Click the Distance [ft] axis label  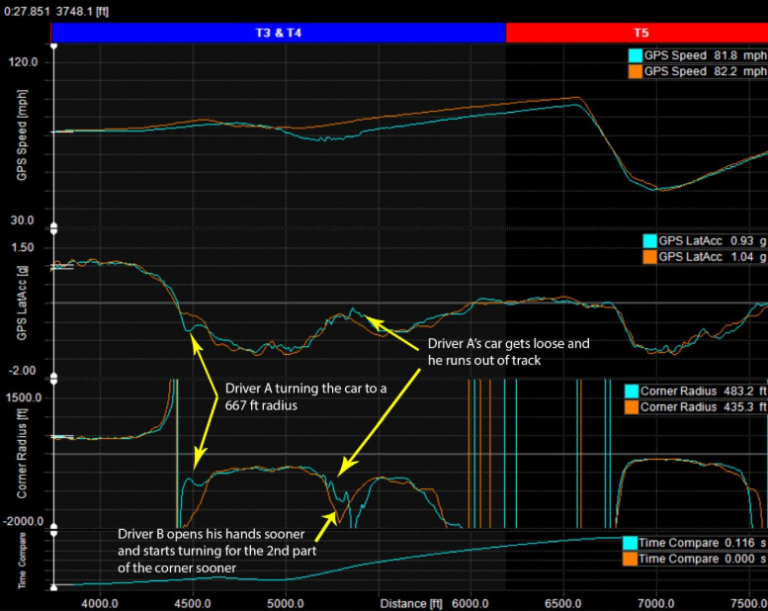(410, 603)
